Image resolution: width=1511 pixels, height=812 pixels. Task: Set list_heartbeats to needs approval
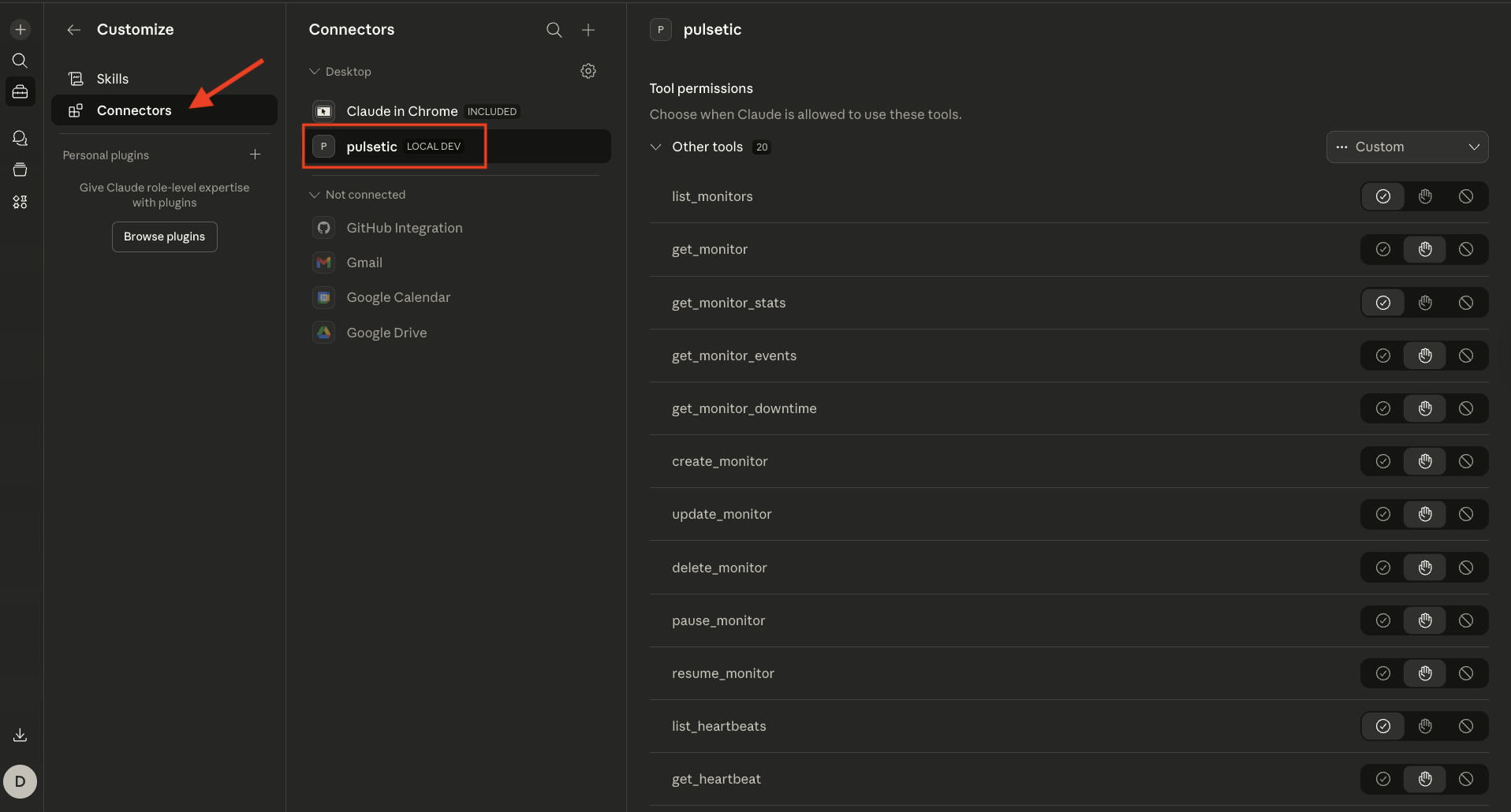pos(1425,726)
